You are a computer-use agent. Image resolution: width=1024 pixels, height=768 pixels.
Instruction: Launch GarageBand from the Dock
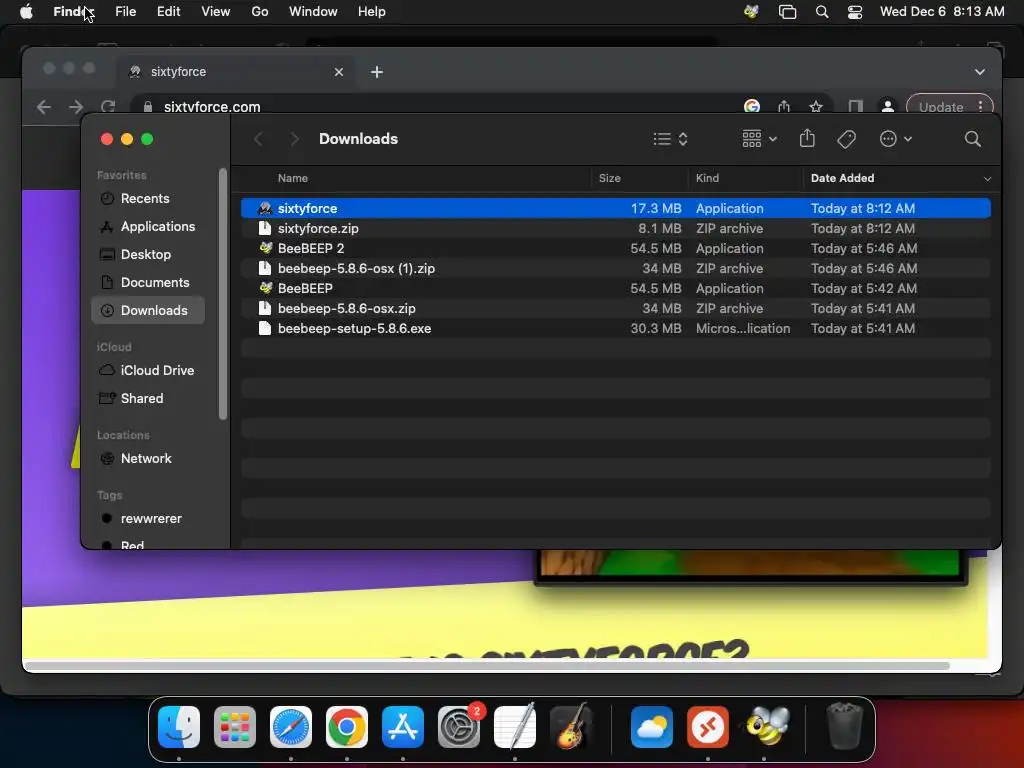[x=571, y=726]
